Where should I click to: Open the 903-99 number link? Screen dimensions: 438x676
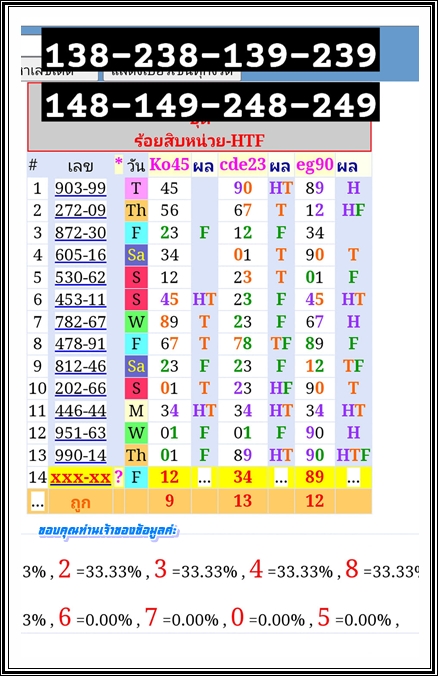coord(80,188)
